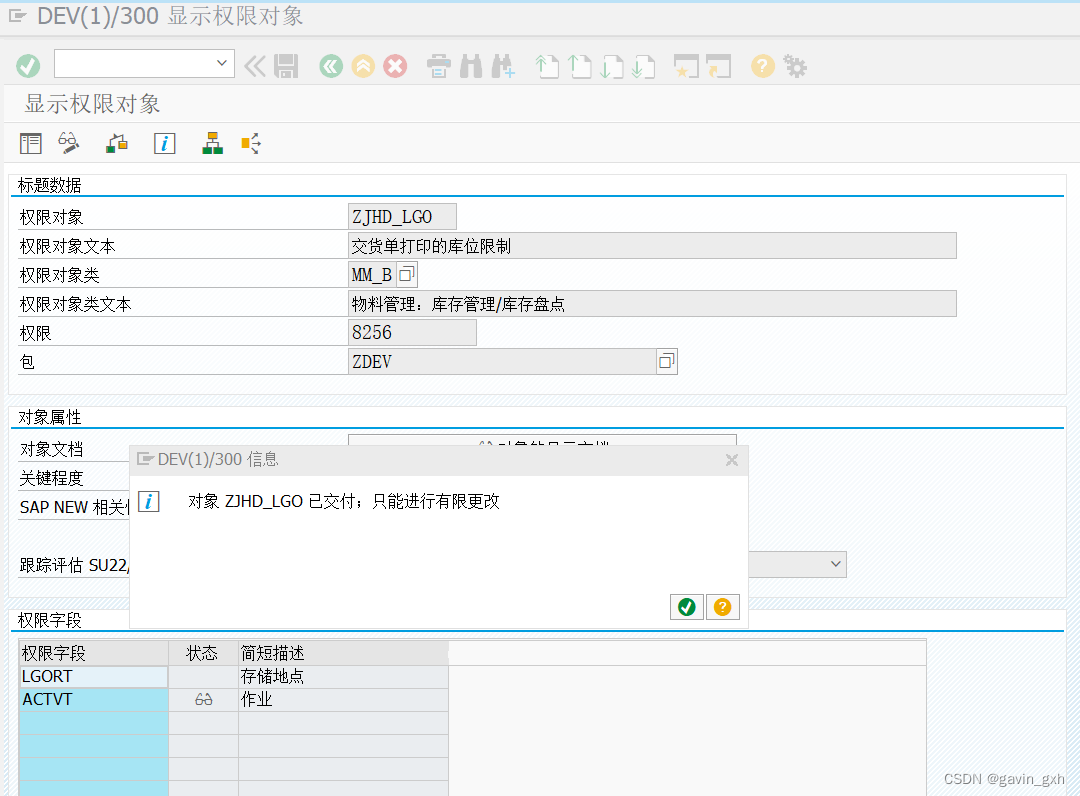Select the display/change glasses-pencil icon
1080x796 pixels.
point(68,143)
